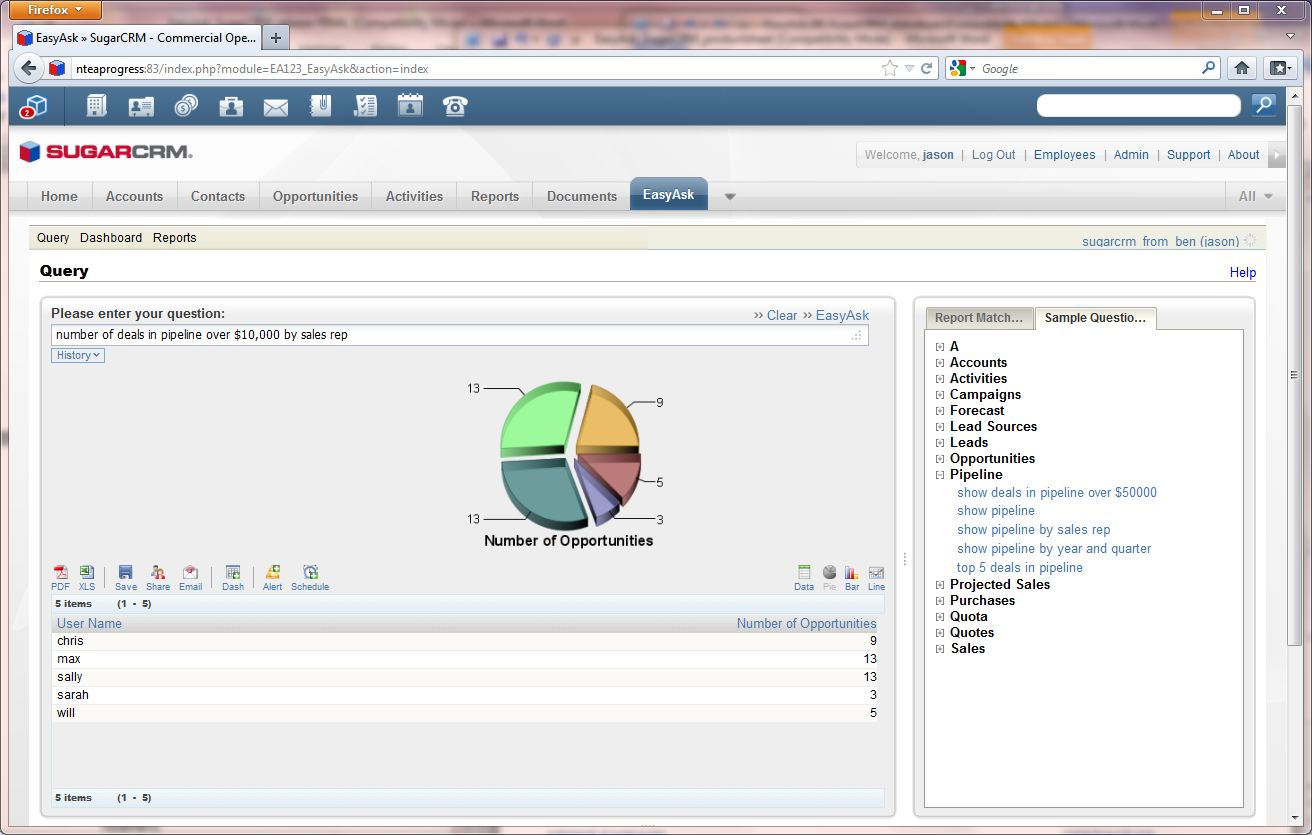Open Opportunities via the coins icon
This screenshot has height=835, width=1312.
186,105
